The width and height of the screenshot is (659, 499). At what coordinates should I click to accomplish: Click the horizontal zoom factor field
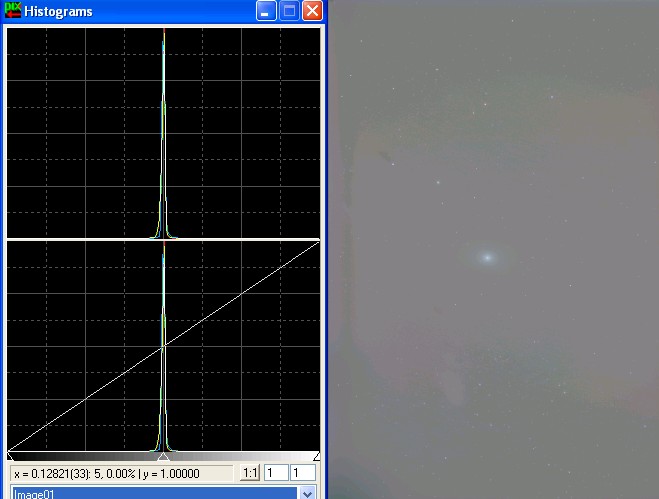click(x=276, y=473)
